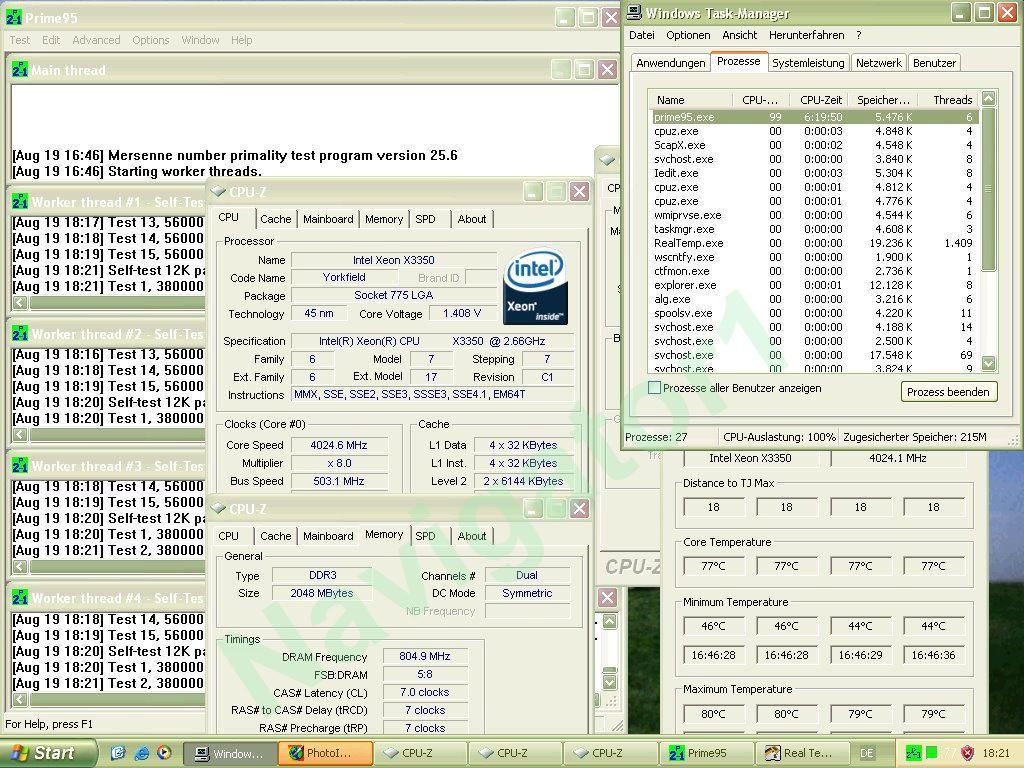
Task: Select prime95.exe process row
Action: pos(814,117)
